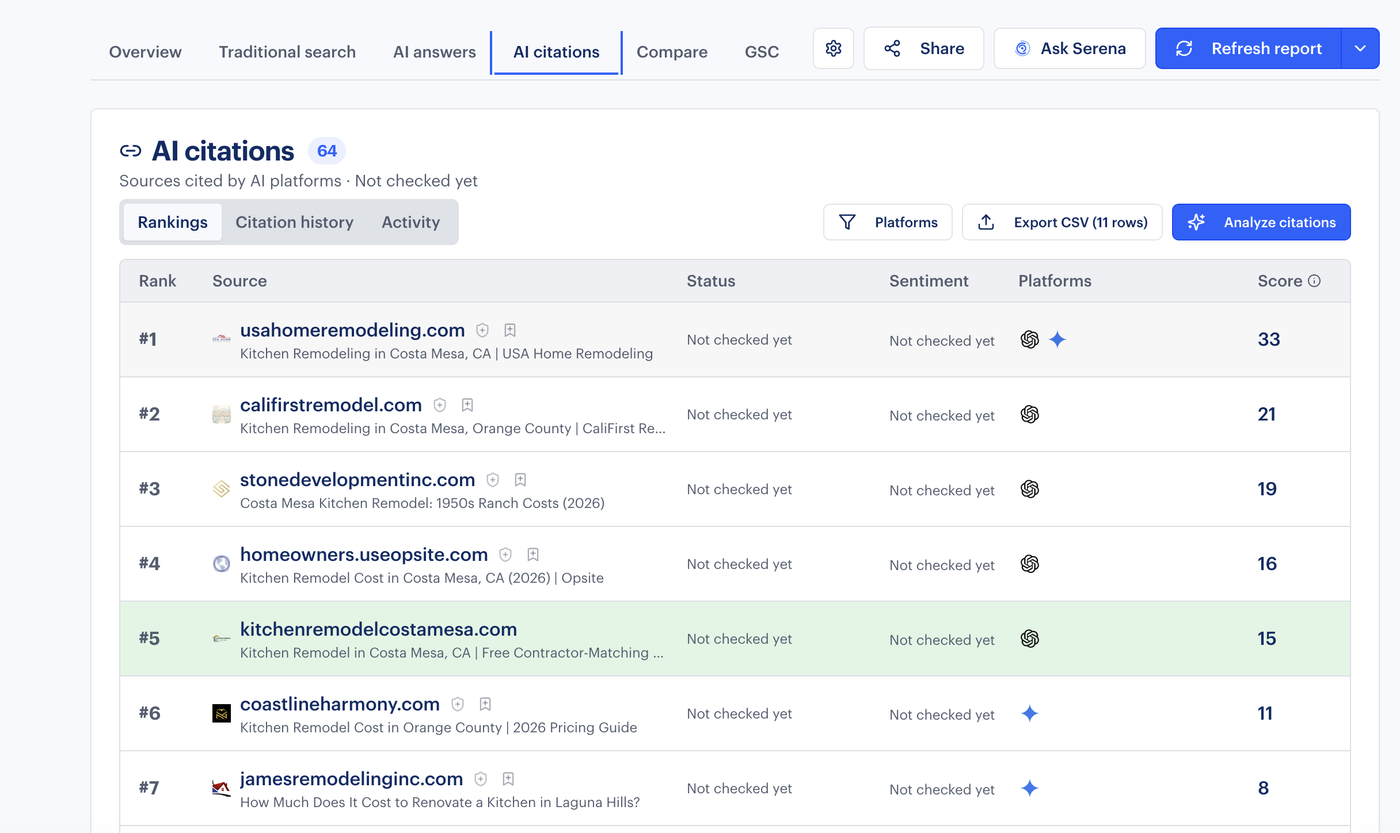
Task: Select the Compare tab
Action: [672, 52]
